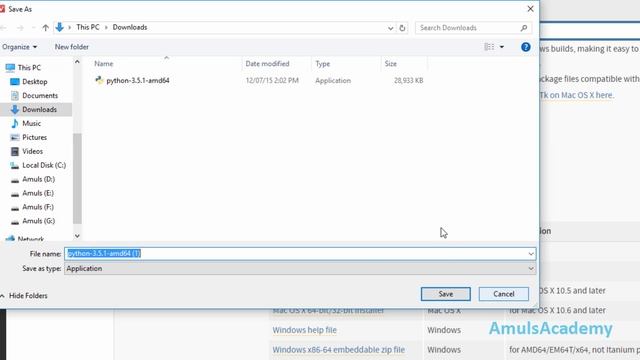Click the sidebar scroll up arrow

click(x=77, y=62)
